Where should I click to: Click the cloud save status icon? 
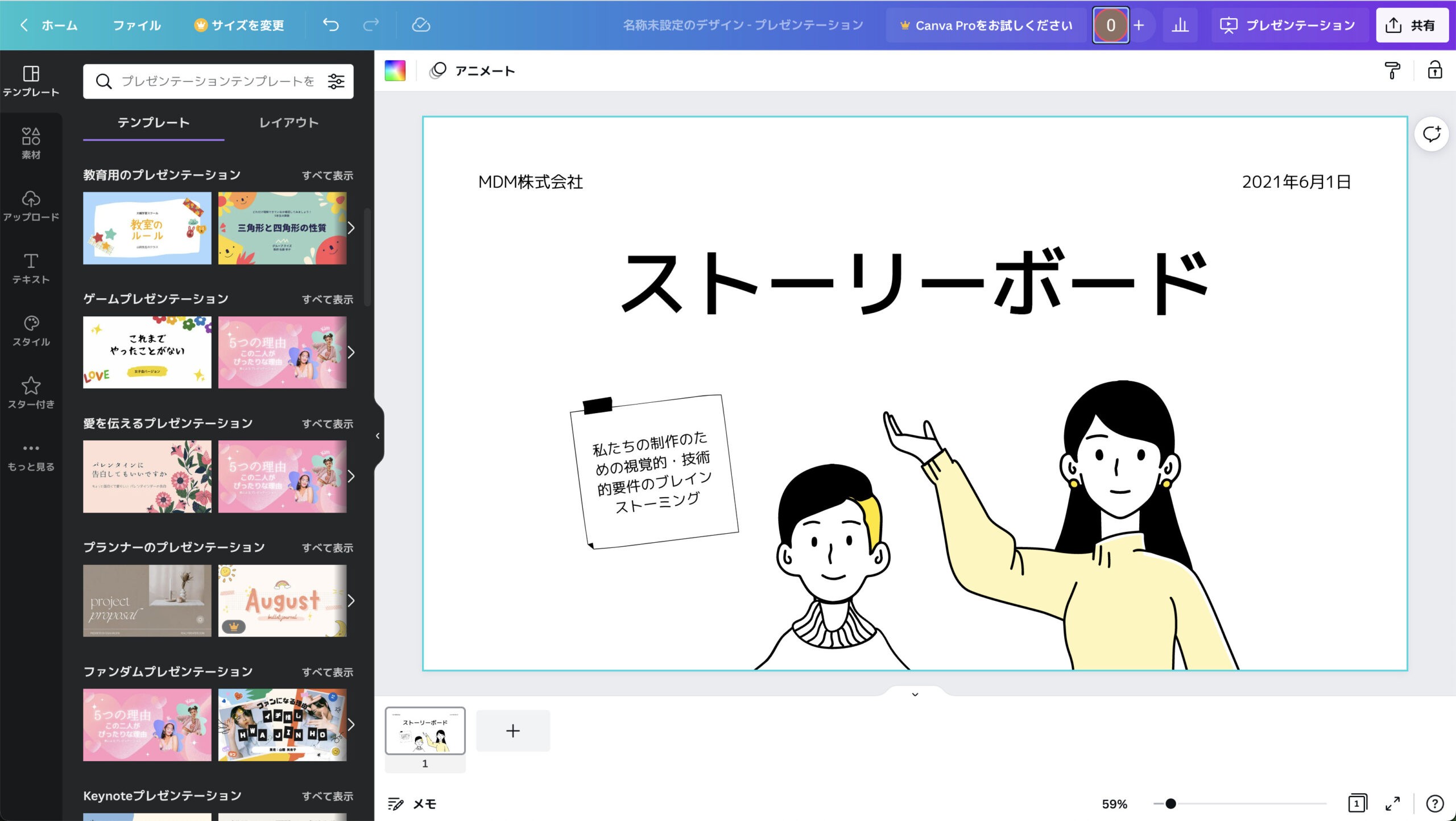click(421, 25)
